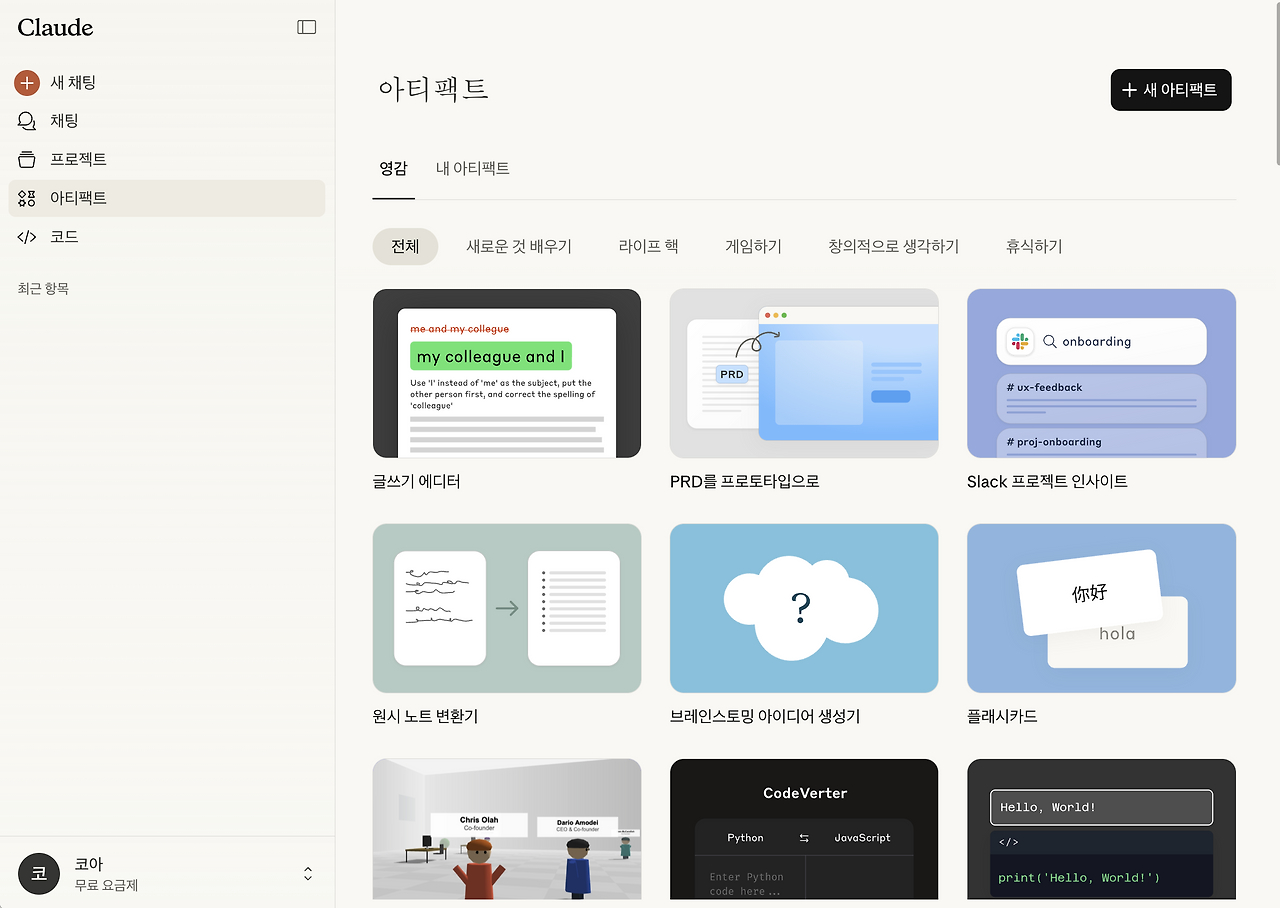Switch to the 내 아티팩트 tab
Image resolution: width=1280 pixels, height=908 pixels.
[x=473, y=168]
